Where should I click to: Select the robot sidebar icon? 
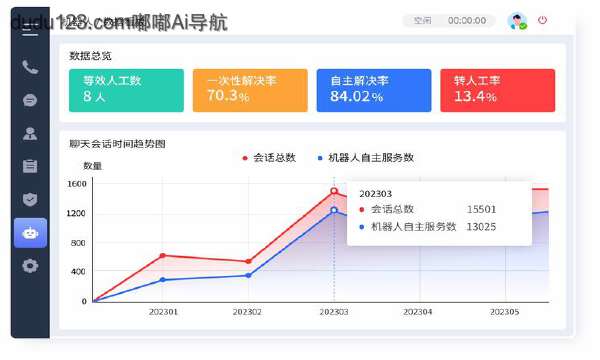30,233
